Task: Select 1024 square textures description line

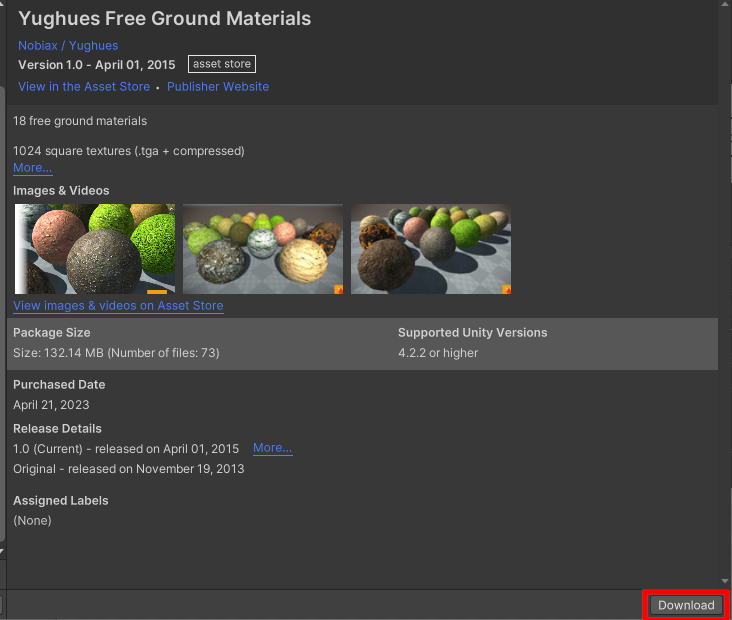Action: tap(129, 151)
